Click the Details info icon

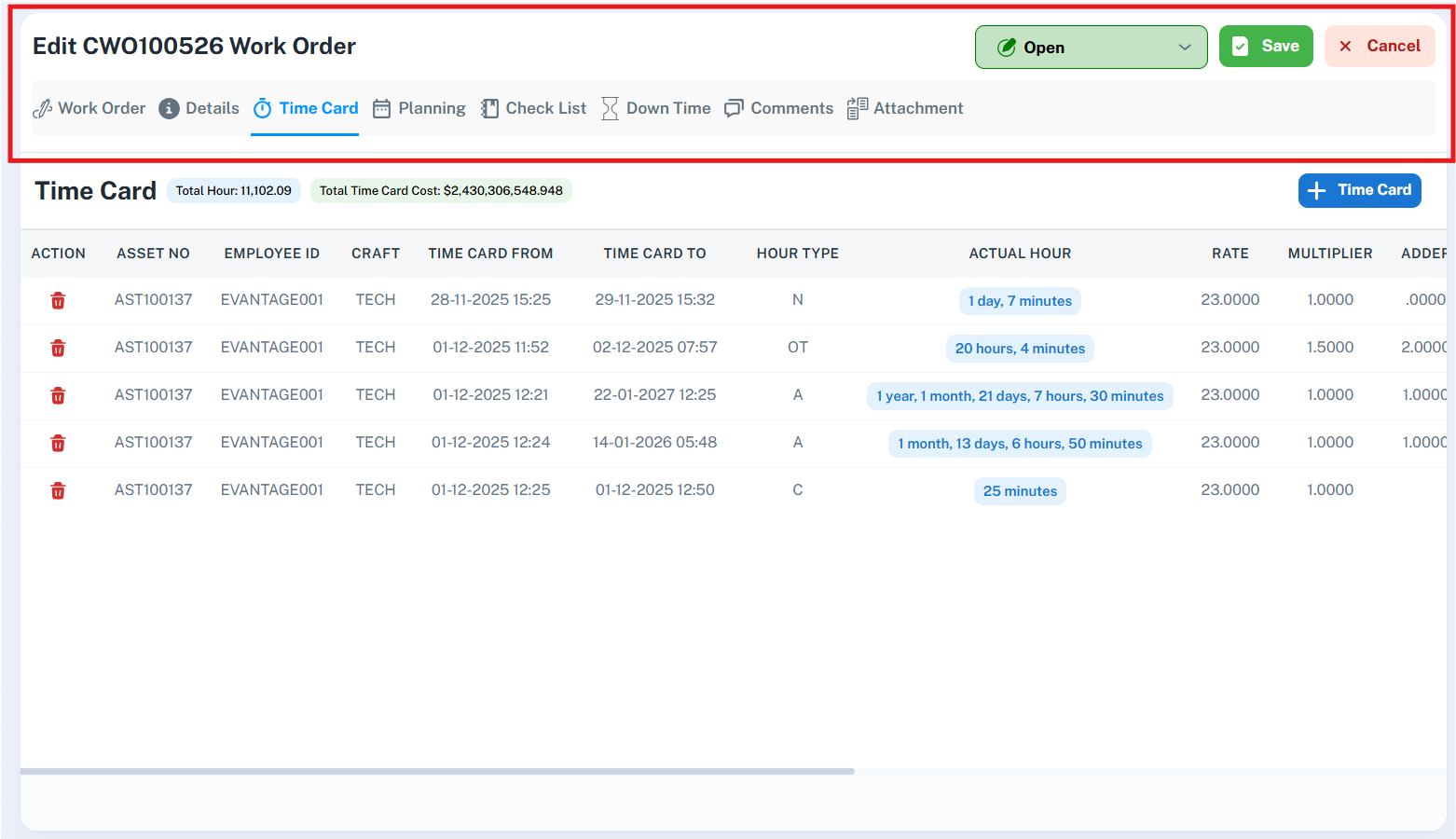coord(169,109)
